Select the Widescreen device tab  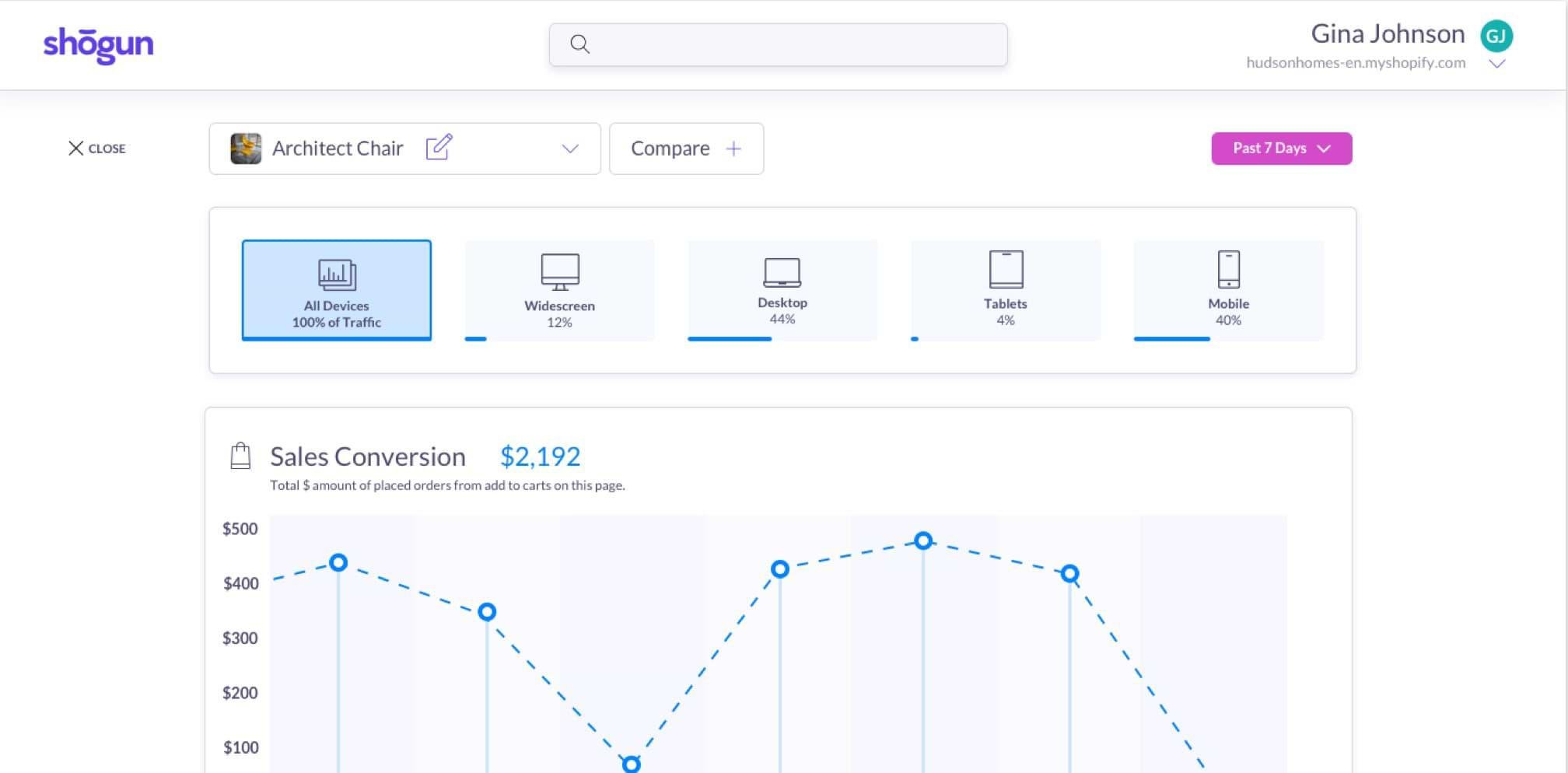559,290
